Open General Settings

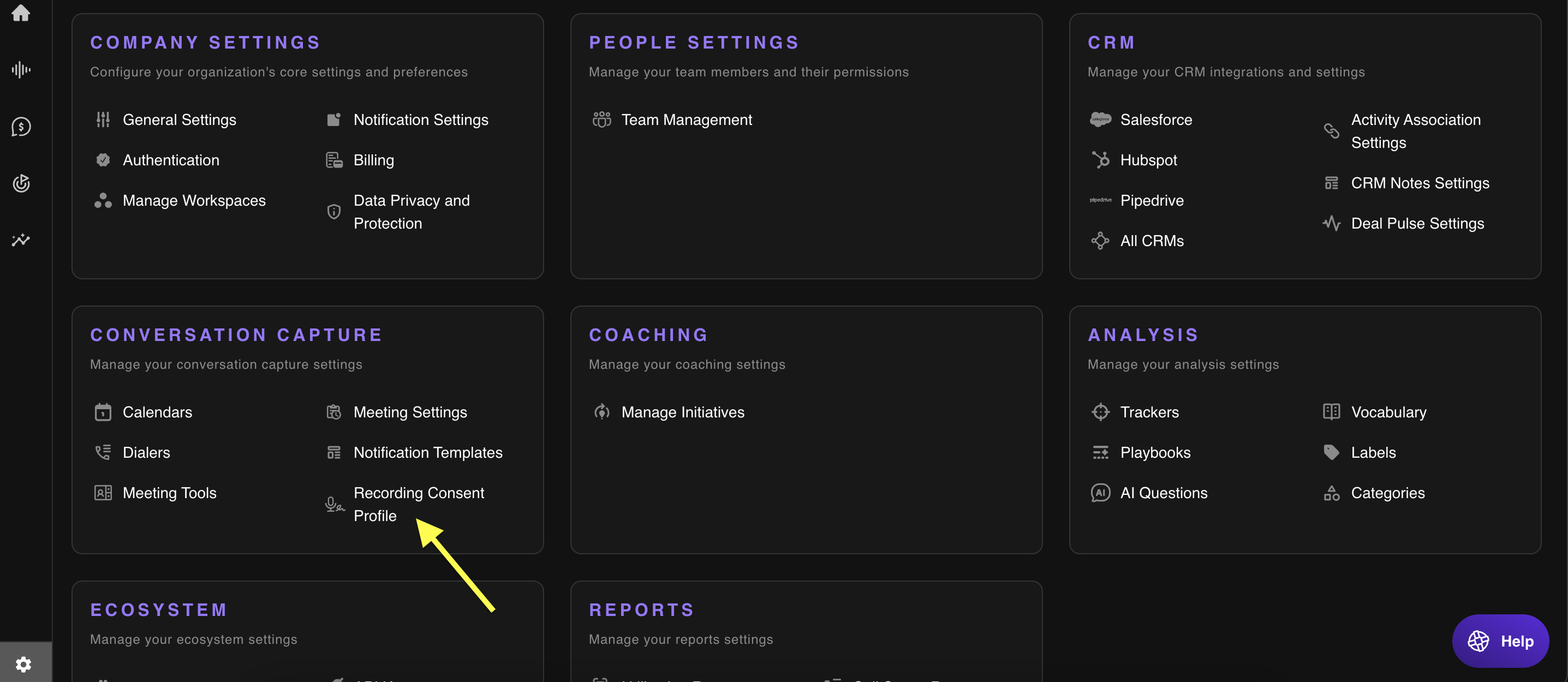179,120
